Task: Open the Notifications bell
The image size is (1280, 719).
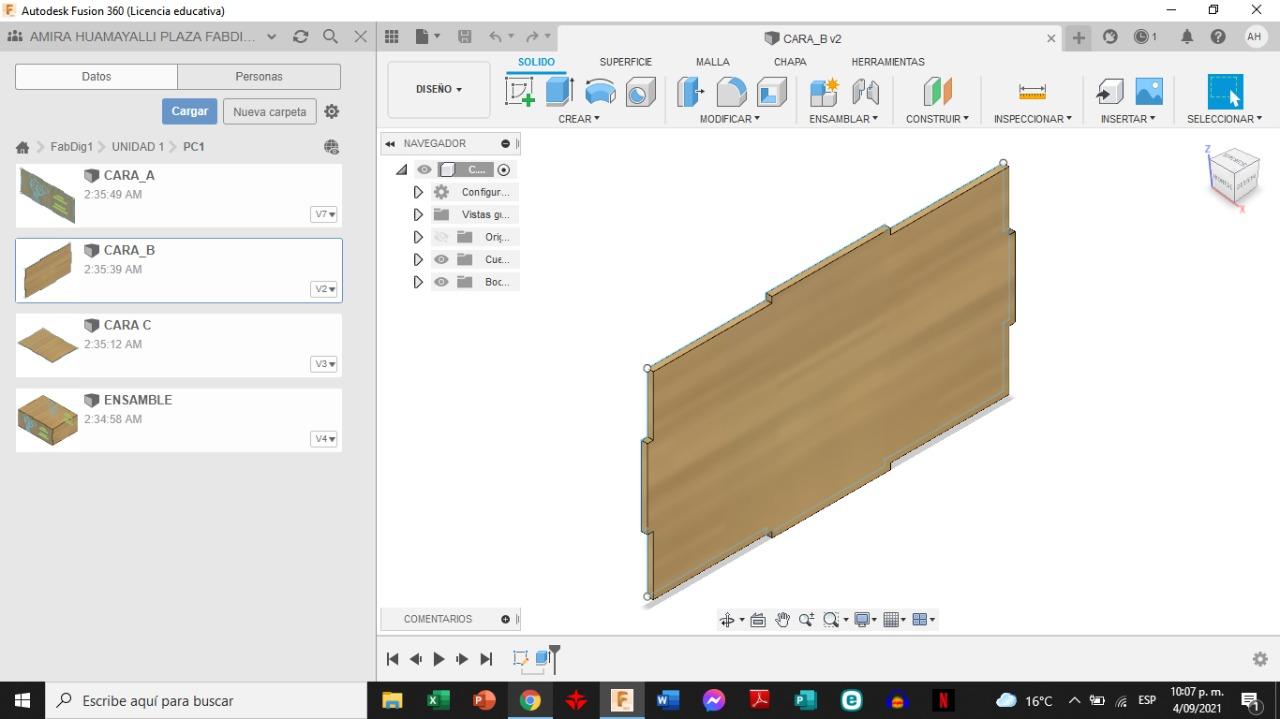Action: 1187,37
